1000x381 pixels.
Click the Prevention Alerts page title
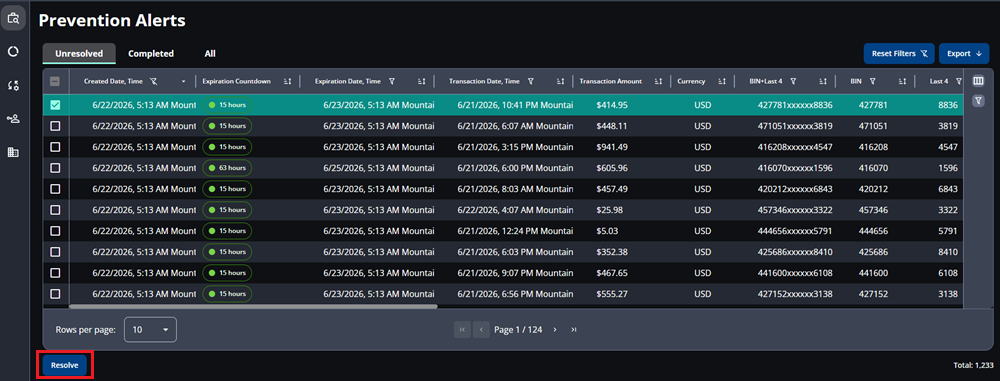point(112,20)
